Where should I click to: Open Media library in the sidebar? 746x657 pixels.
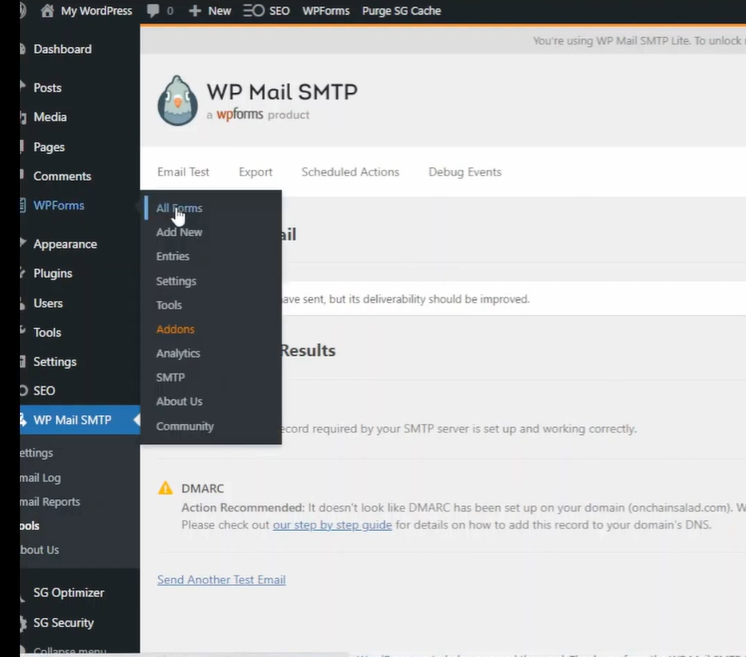pos(50,117)
